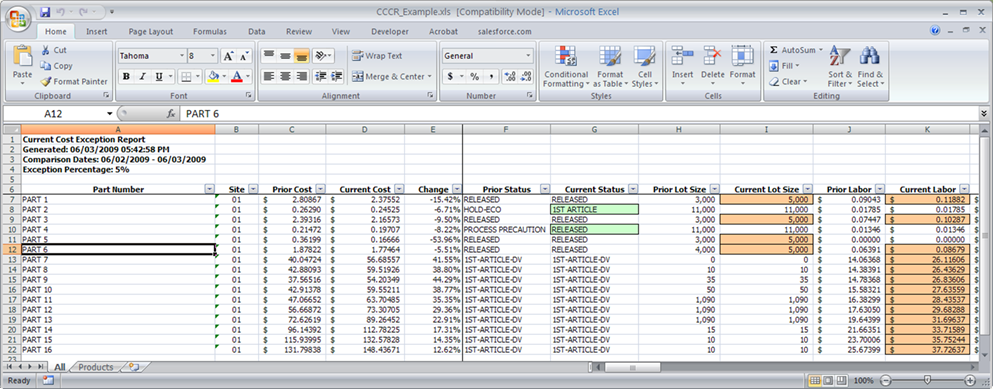Screen dimensions: 993x389
Task: Open the Formulas tab
Action: 210,31
